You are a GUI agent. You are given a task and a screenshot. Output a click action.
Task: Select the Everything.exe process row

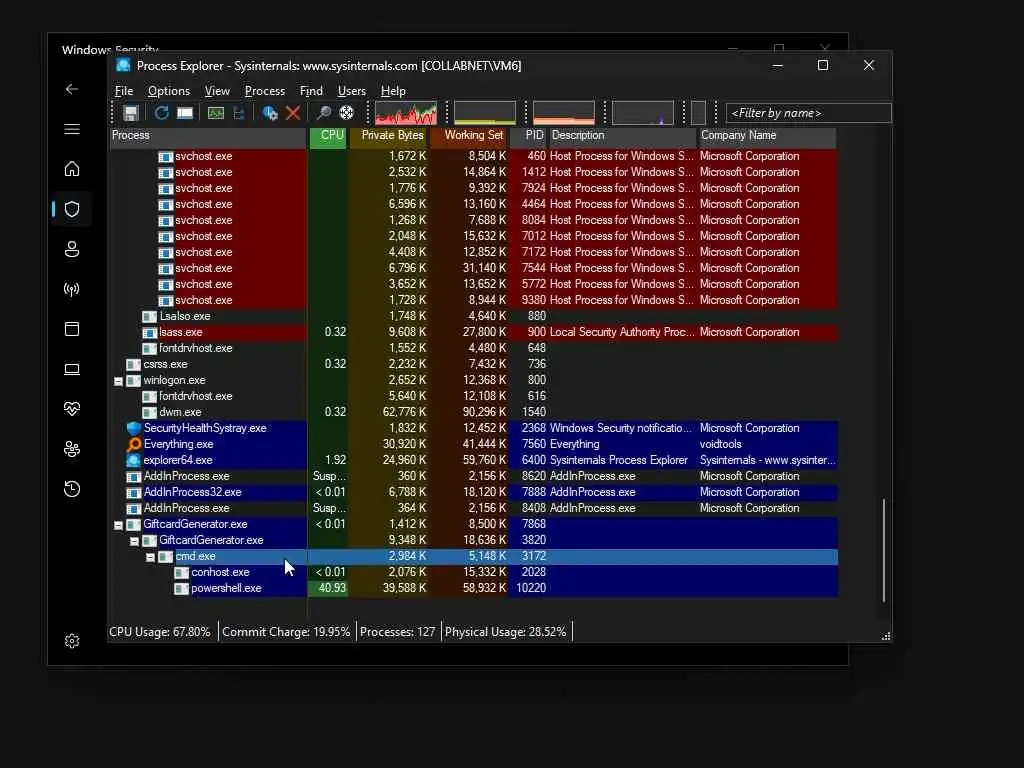click(473, 444)
